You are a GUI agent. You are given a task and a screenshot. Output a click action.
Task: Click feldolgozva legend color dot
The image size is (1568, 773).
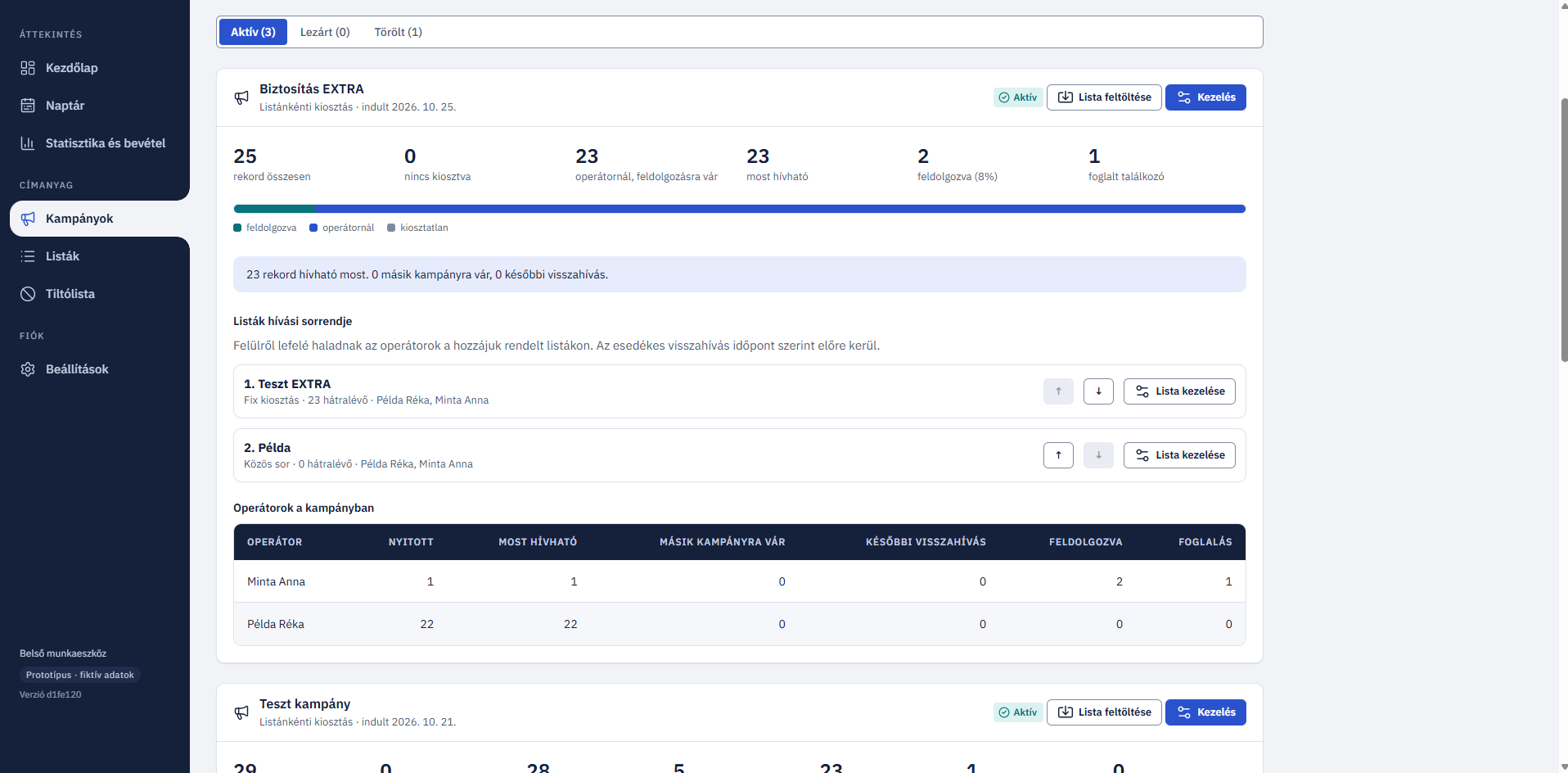(x=237, y=228)
